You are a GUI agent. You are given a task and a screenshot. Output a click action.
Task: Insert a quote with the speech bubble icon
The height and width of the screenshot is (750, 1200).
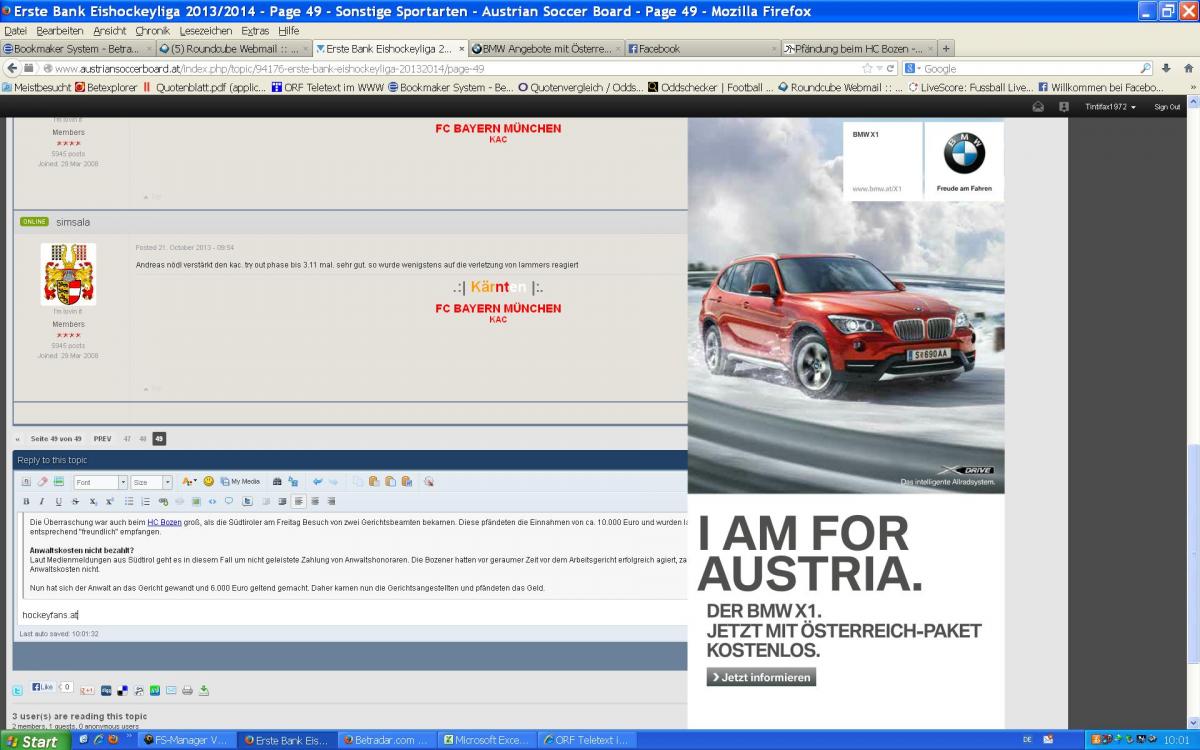(x=229, y=501)
